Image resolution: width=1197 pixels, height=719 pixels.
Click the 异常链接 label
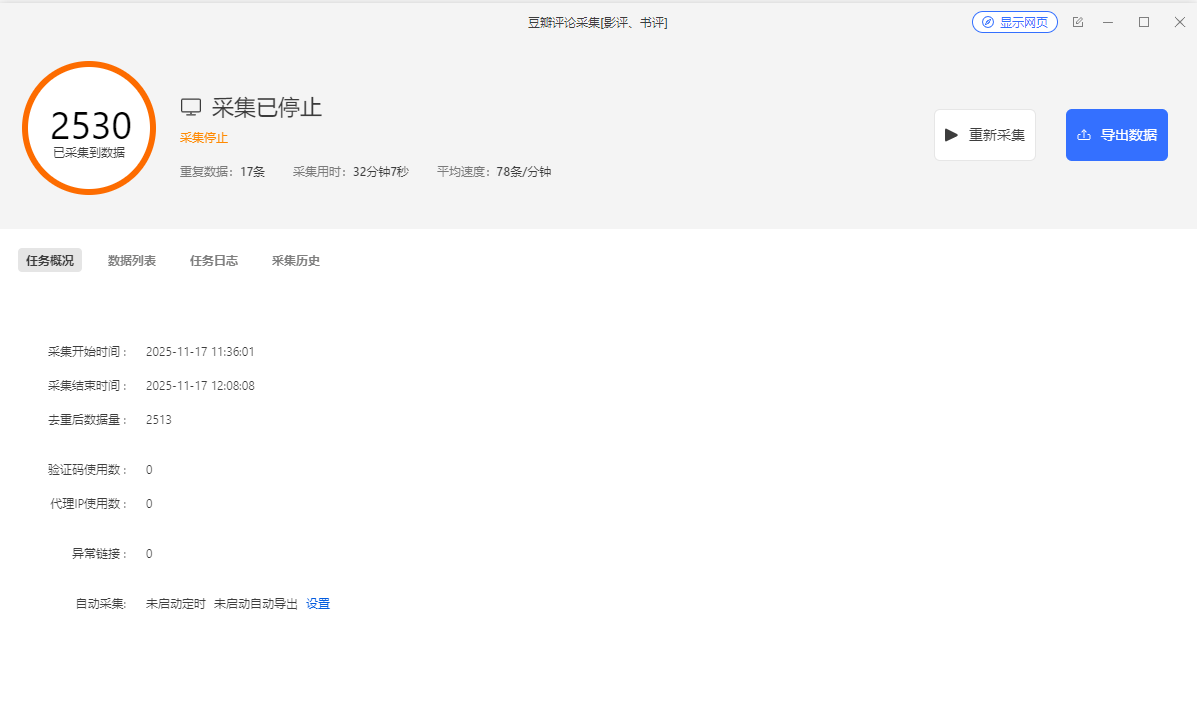pos(100,553)
